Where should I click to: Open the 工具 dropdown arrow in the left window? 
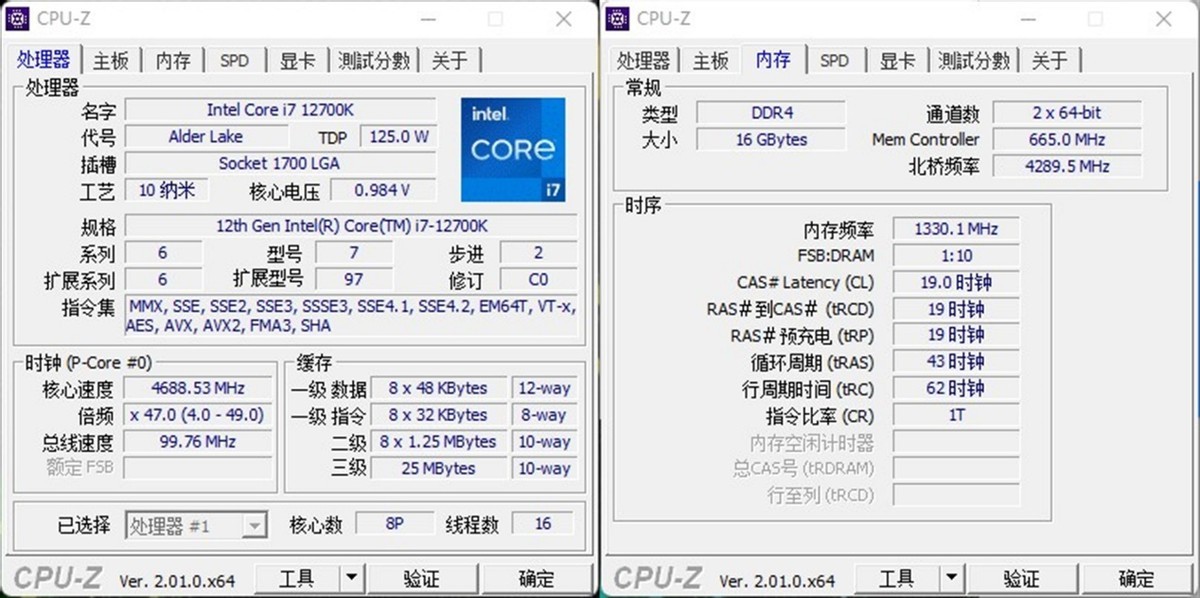click(x=351, y=577)
